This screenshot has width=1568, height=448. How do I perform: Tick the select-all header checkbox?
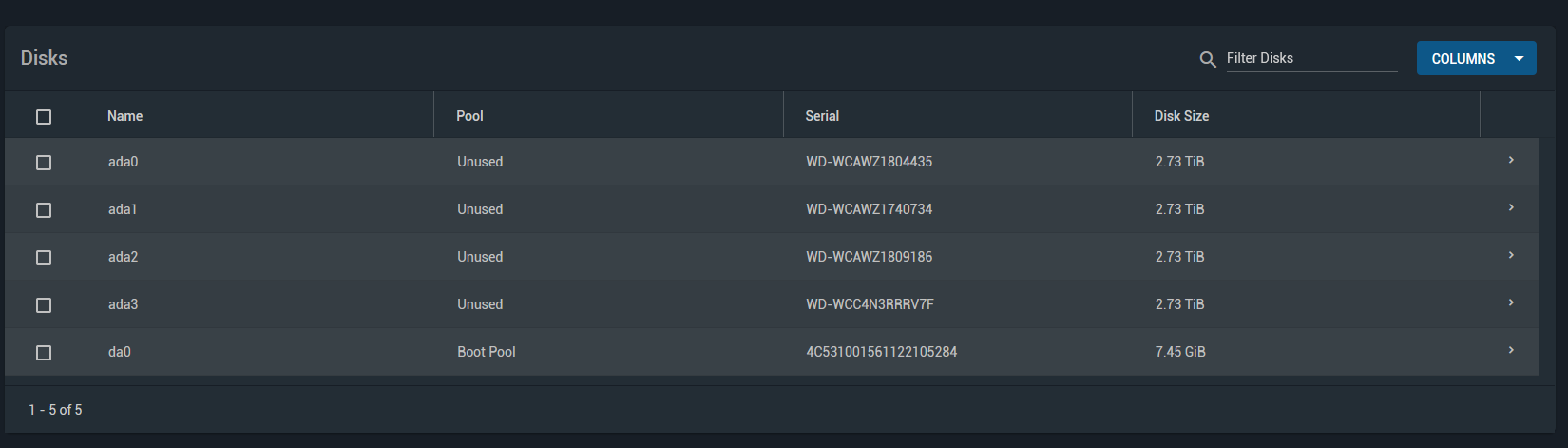pos(44,117)
